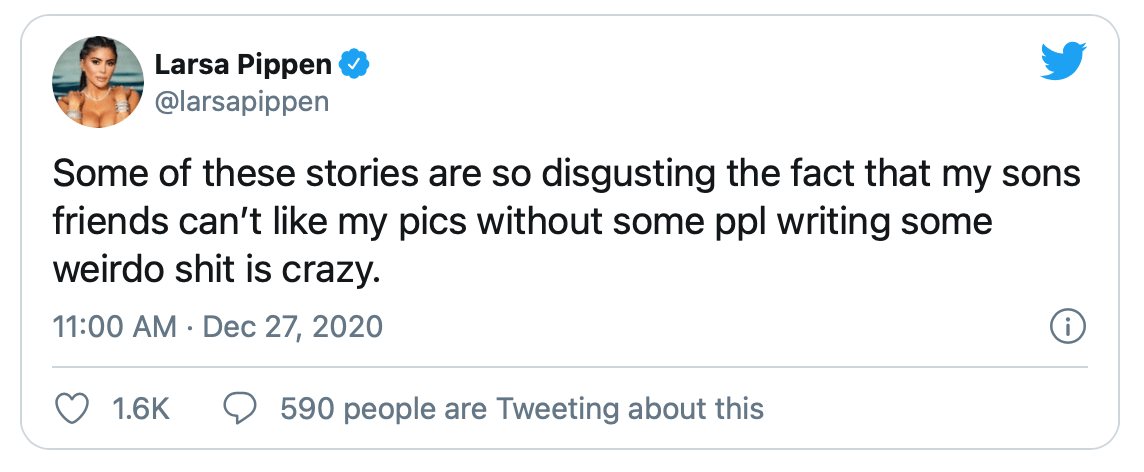Click the 1.6K likes count
The image size is (1144, 472).
(x=141, y=409)
